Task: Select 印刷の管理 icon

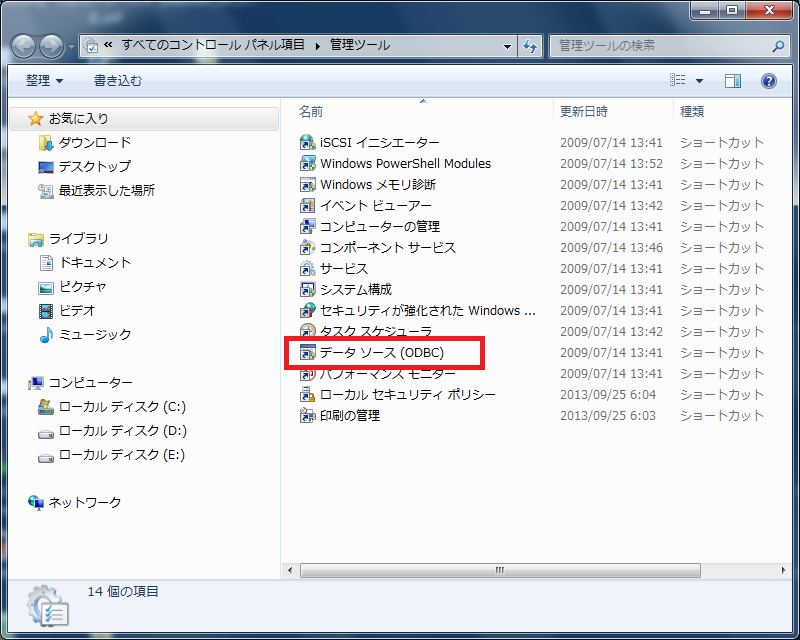Action: (x=307, y=415)
